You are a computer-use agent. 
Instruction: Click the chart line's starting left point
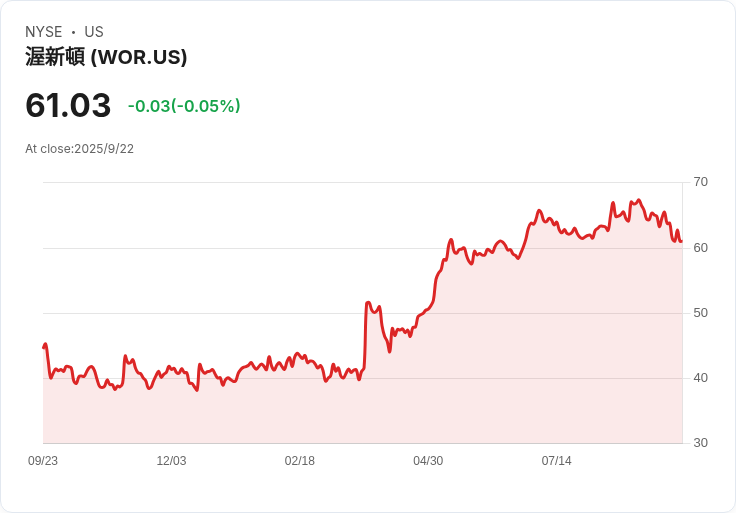[44, 347]
